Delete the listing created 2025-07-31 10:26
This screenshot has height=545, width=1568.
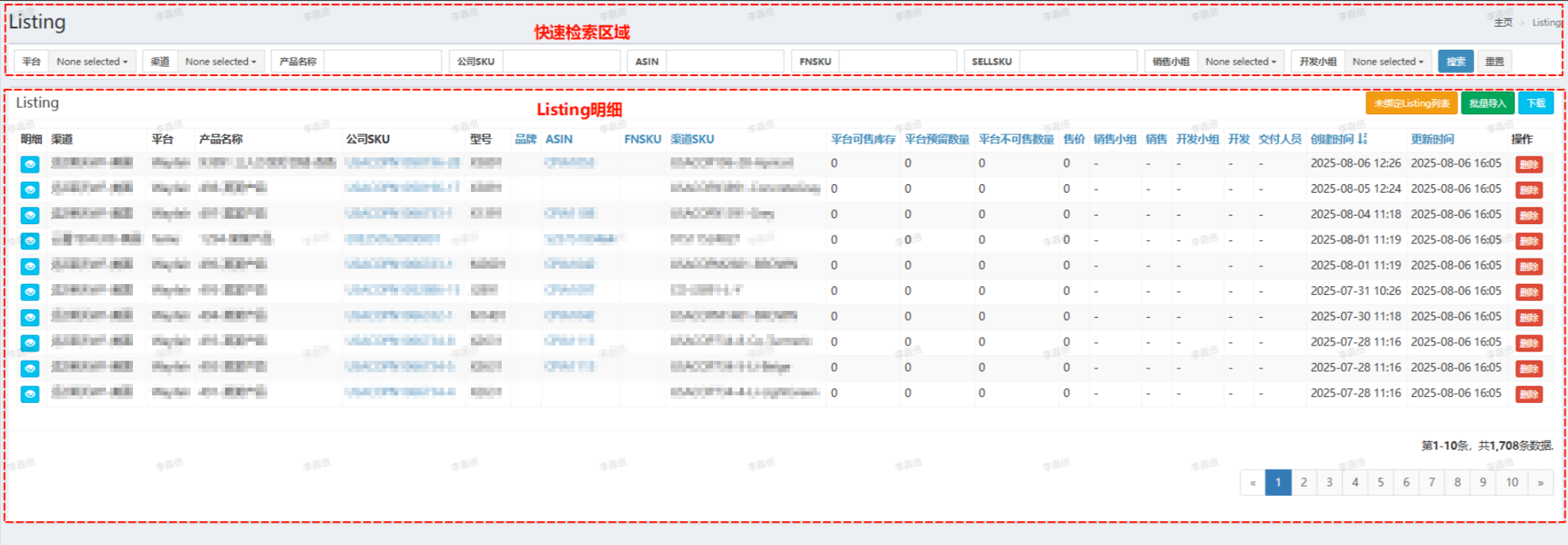(1529, 292)
